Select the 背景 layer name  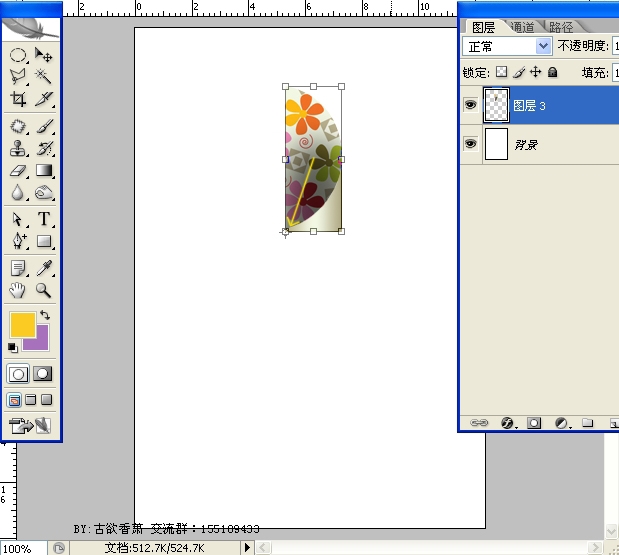click(x=526, y=145)
